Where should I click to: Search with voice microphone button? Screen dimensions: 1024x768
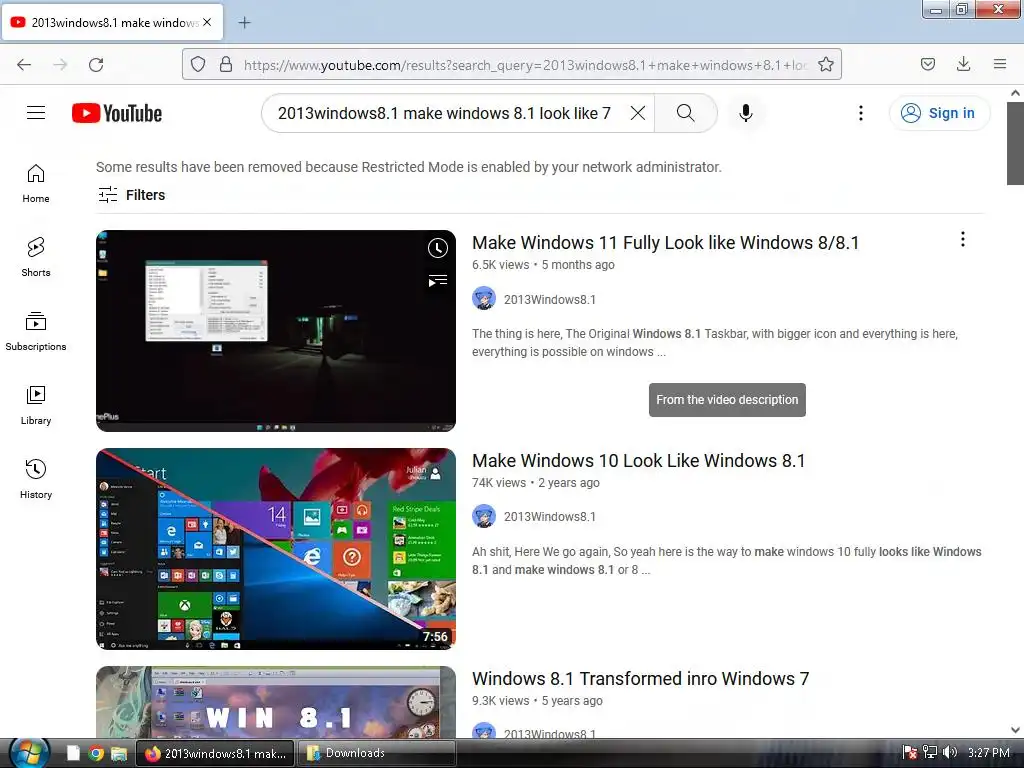[745, 113]
